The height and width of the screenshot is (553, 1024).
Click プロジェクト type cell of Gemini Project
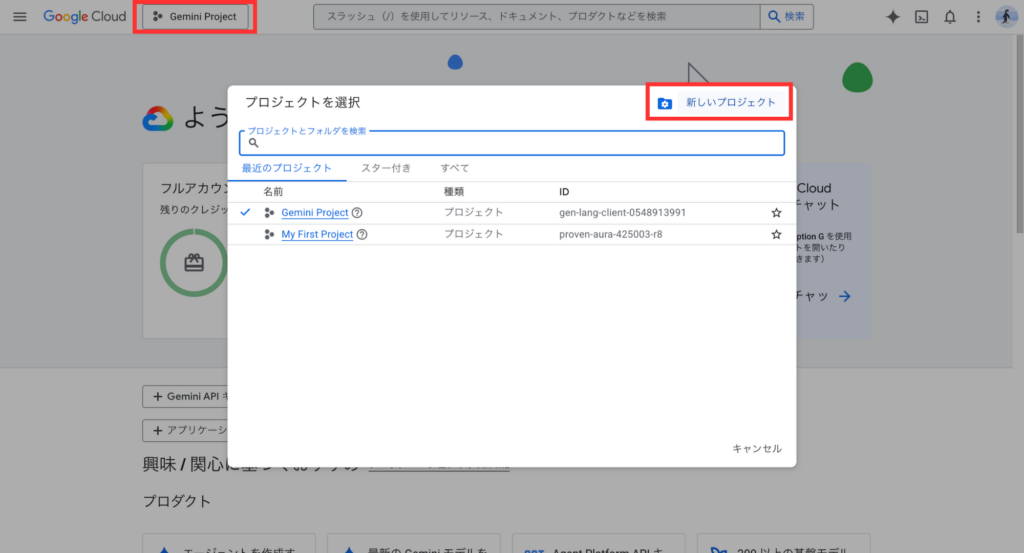(473, 212)
